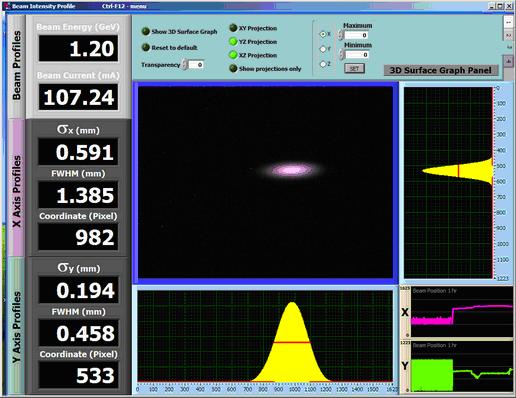
Task: Click the graph icon in right side strip
Action: click(509, 62)
